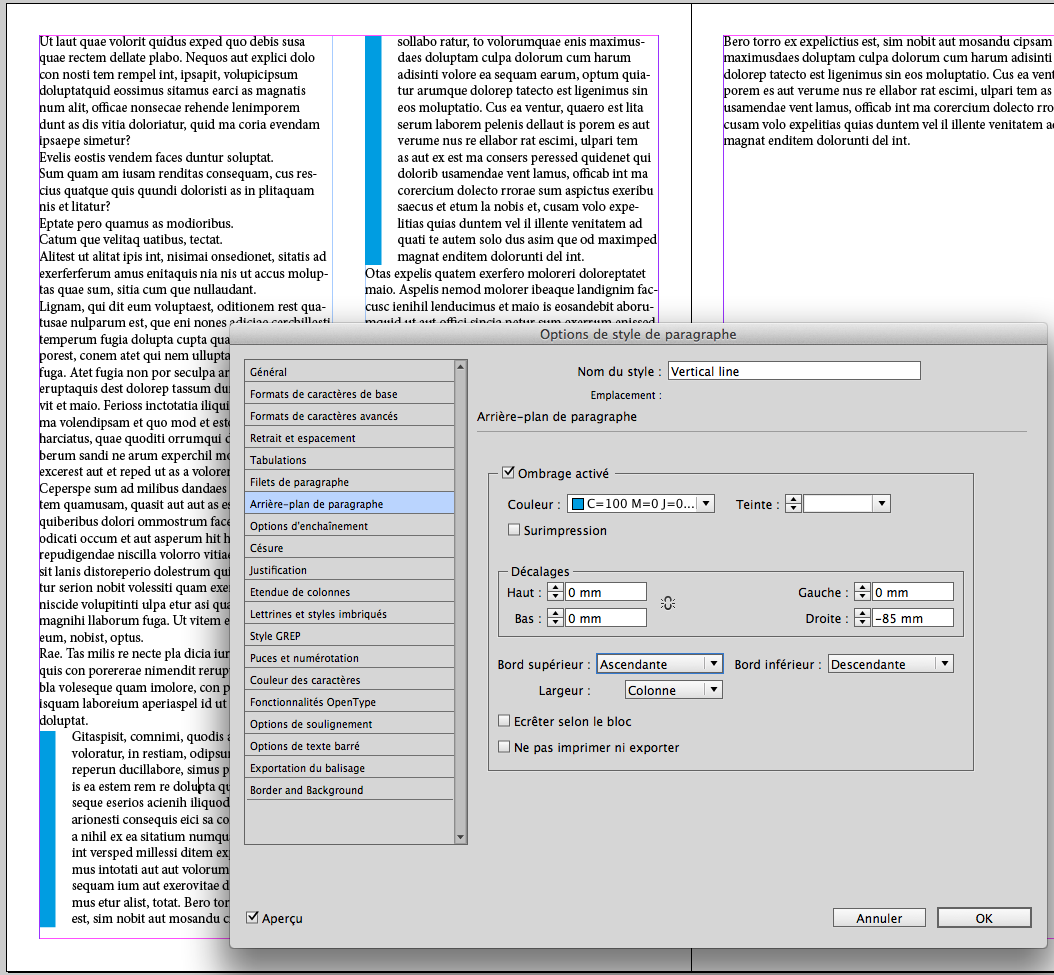Open the Bord supérieur Ascendante dropdown
This screenshot has width=1054, height=975.
click(659, 664)
